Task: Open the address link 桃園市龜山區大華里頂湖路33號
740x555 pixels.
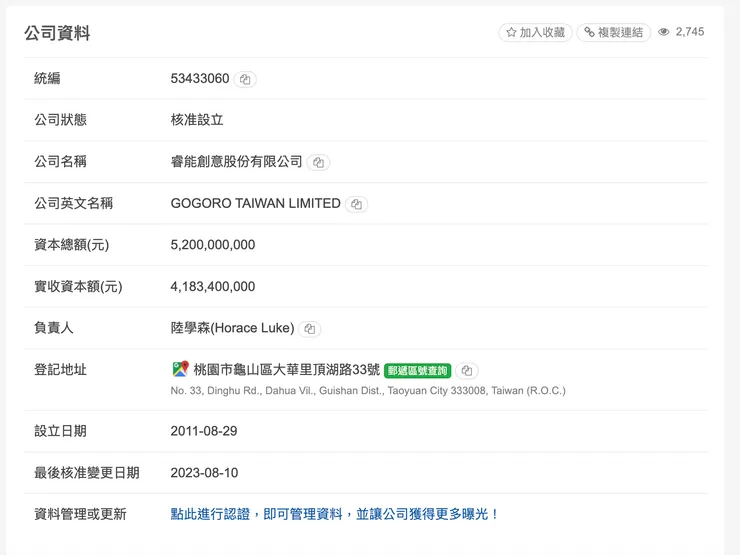Action: (x=286, y=370)
